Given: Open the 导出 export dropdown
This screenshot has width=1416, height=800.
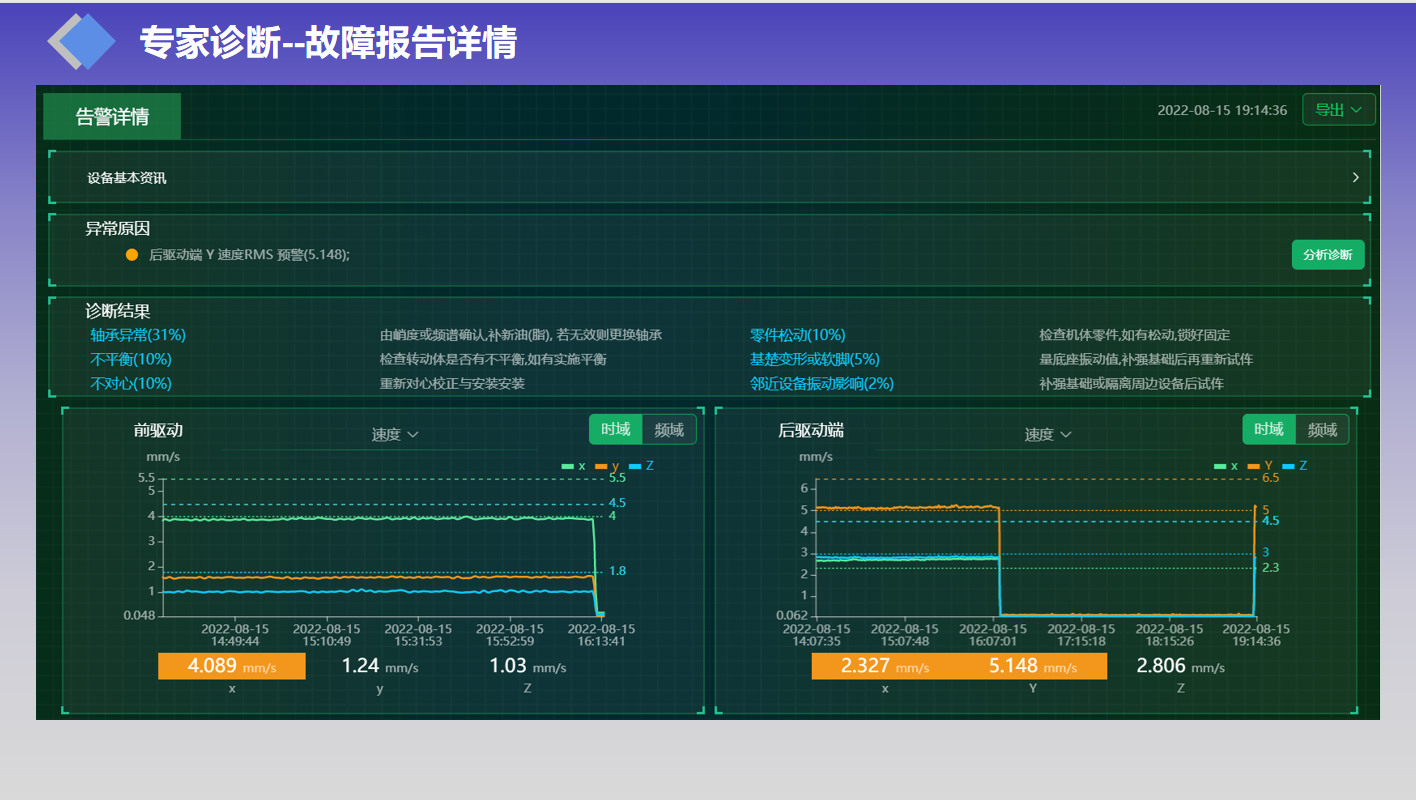Looking at the screenshot, I should pos(1338,110).
